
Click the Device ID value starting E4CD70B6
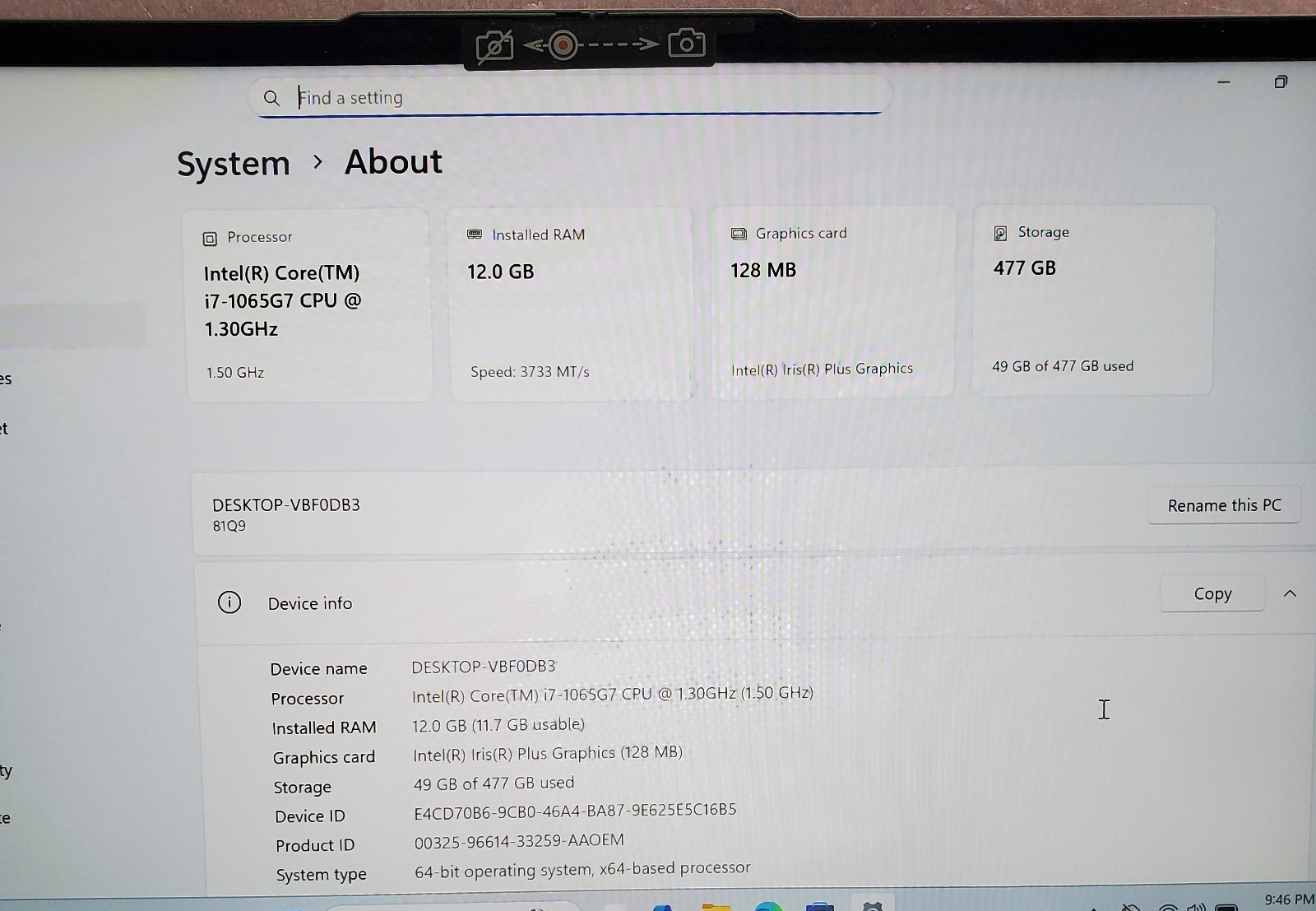coord(575,811)
